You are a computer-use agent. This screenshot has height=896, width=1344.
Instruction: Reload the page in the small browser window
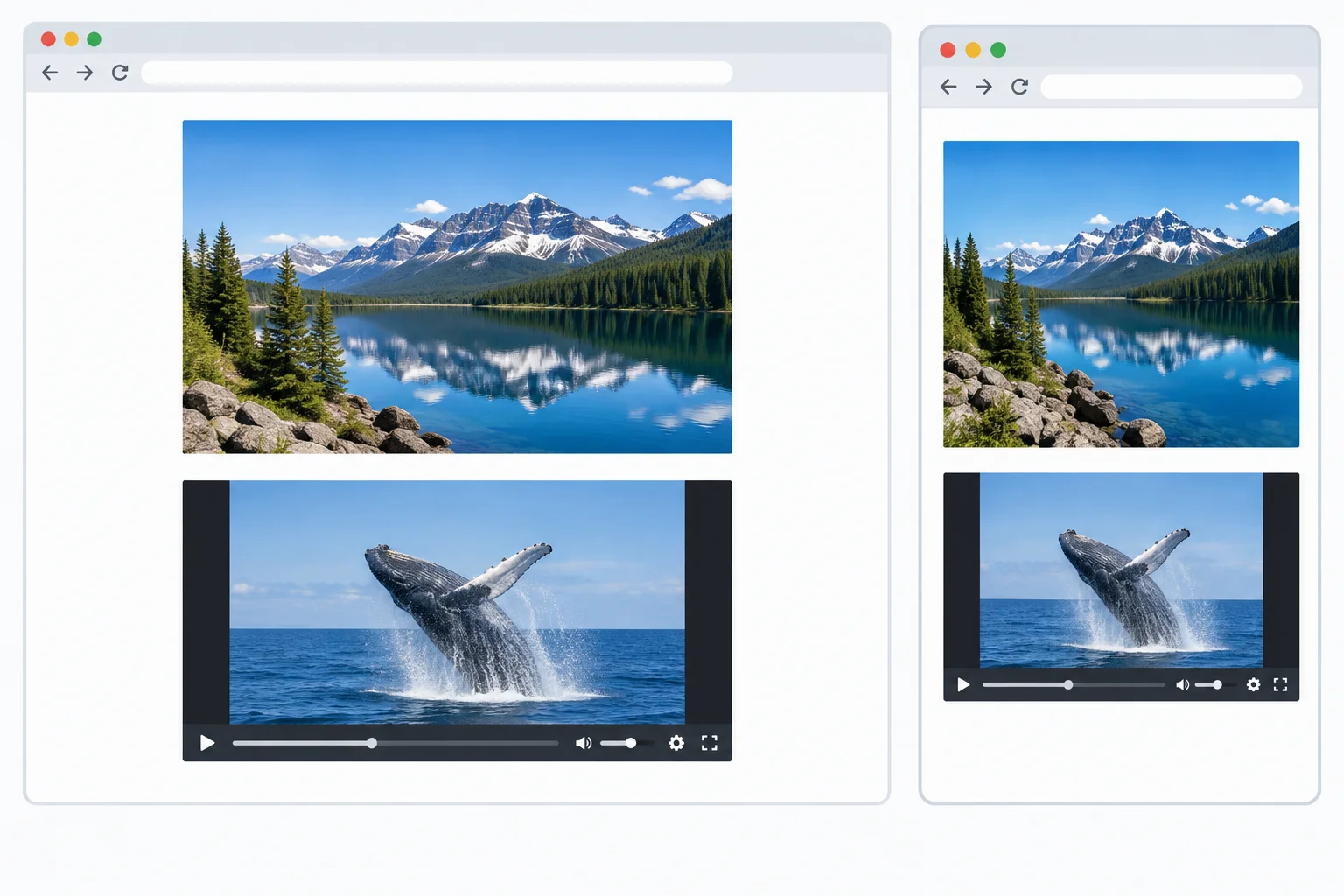(x=1019, y=87)
